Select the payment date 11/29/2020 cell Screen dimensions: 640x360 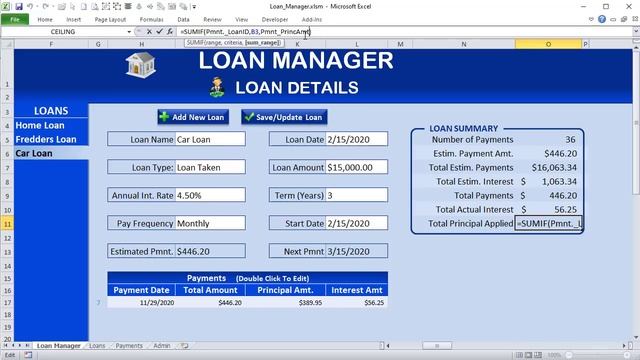(x=141, y=302)
